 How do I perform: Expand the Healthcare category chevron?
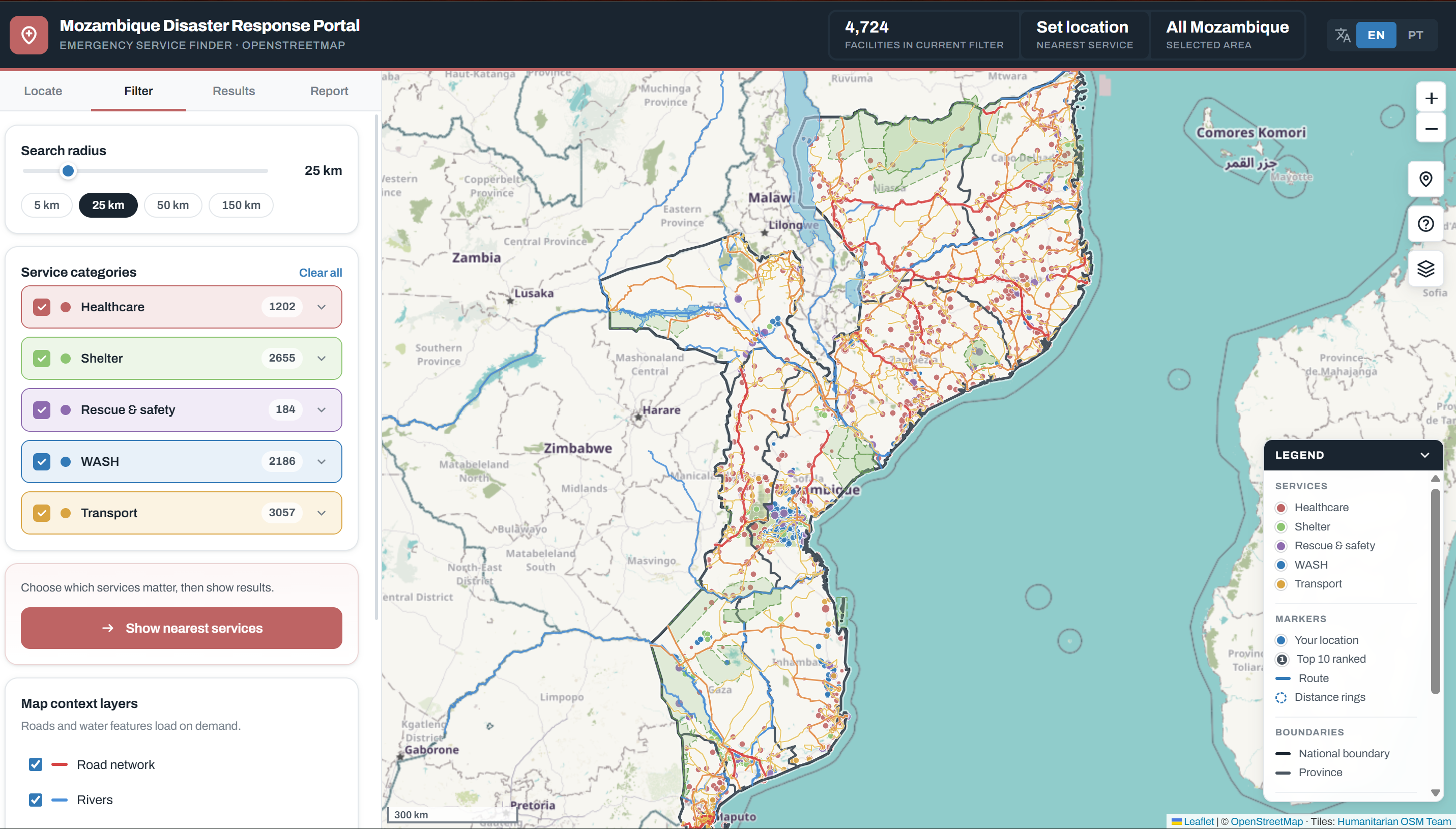pos(322,307)
